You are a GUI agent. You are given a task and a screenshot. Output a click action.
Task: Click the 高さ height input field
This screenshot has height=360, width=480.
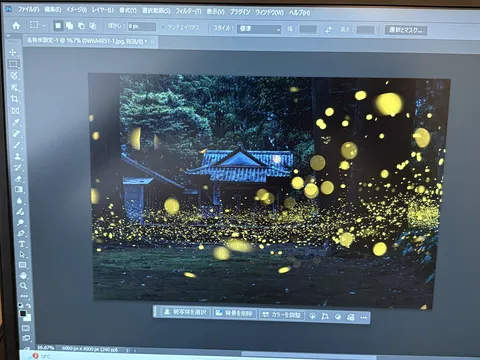[x=365, y=30]
